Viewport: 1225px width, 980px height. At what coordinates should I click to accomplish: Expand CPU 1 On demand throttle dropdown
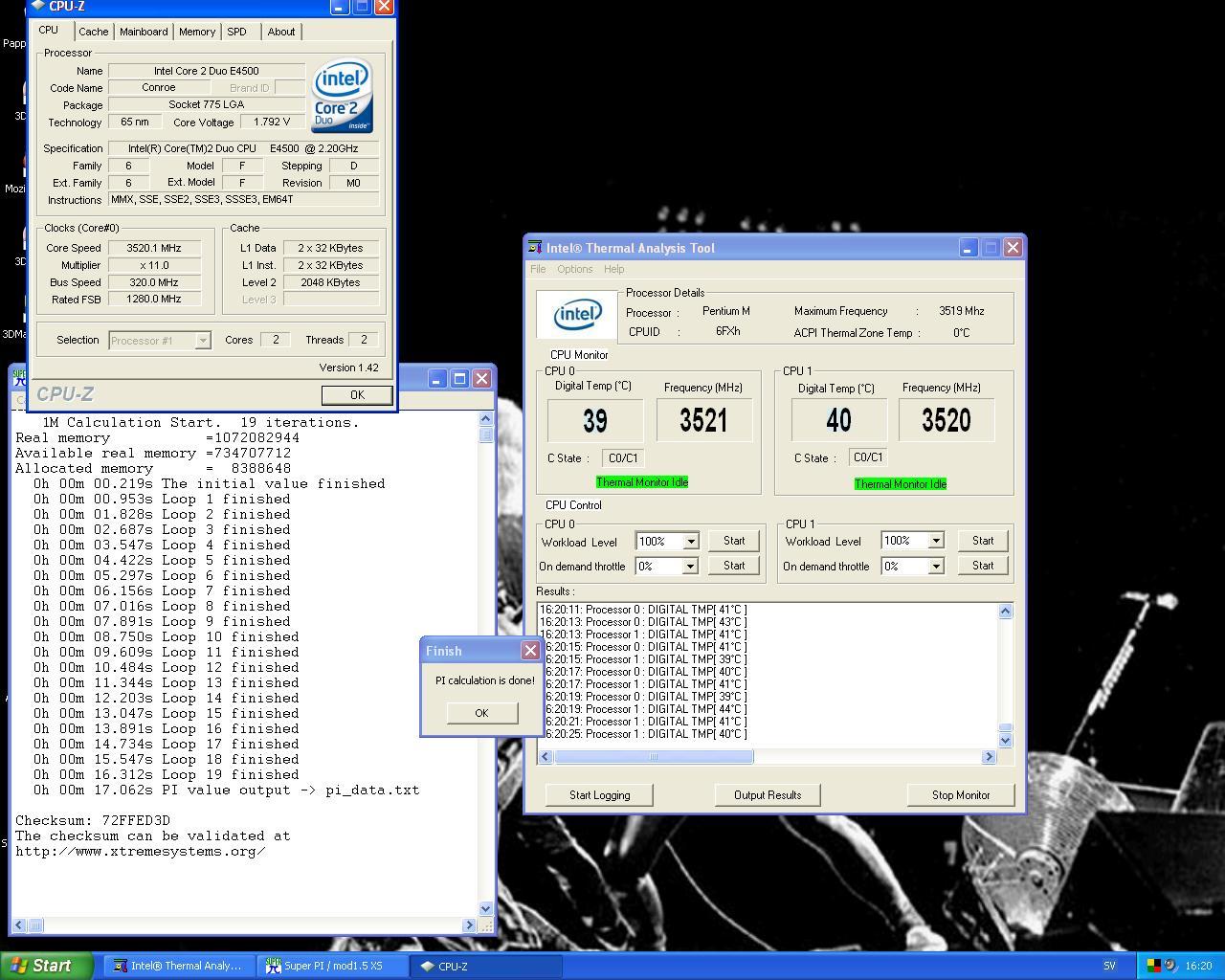[936, 567]
